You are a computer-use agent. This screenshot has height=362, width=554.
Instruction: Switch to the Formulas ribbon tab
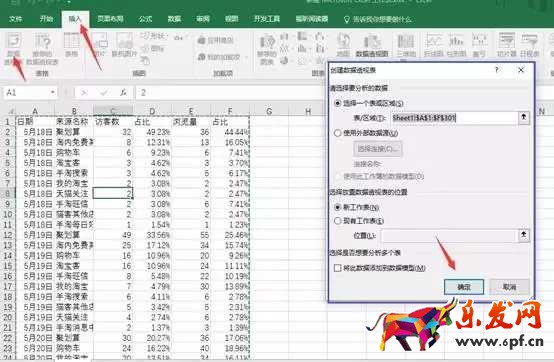145,19
